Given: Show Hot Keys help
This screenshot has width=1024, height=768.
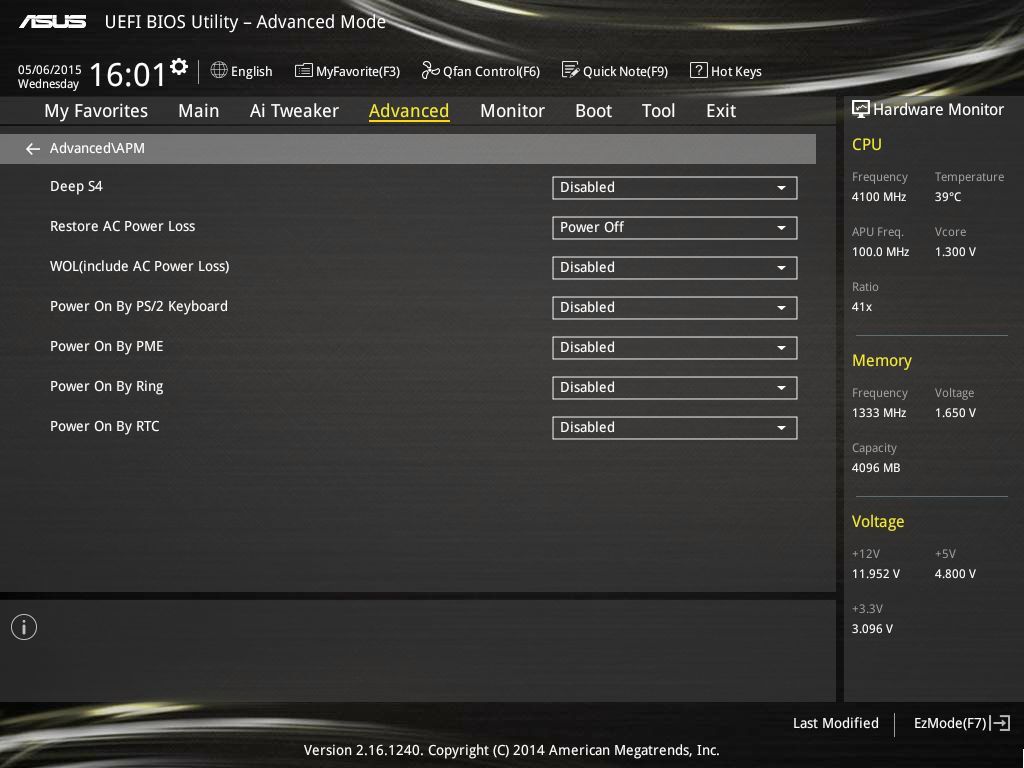Looking at the screenshot, I should click(x=726, y=71).
